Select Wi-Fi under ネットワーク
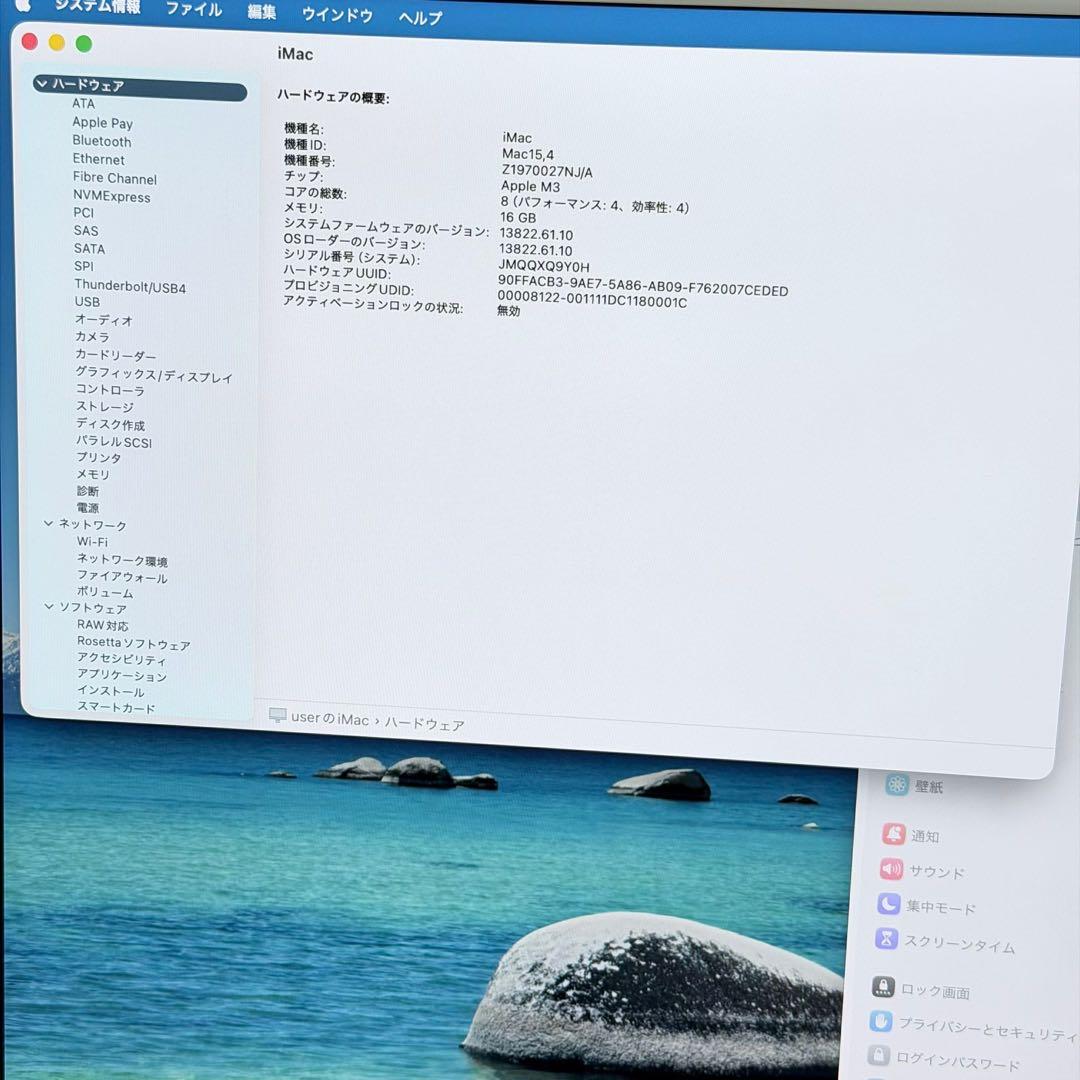This screenshot has width=1080, height=1080. tap(92, 541)
